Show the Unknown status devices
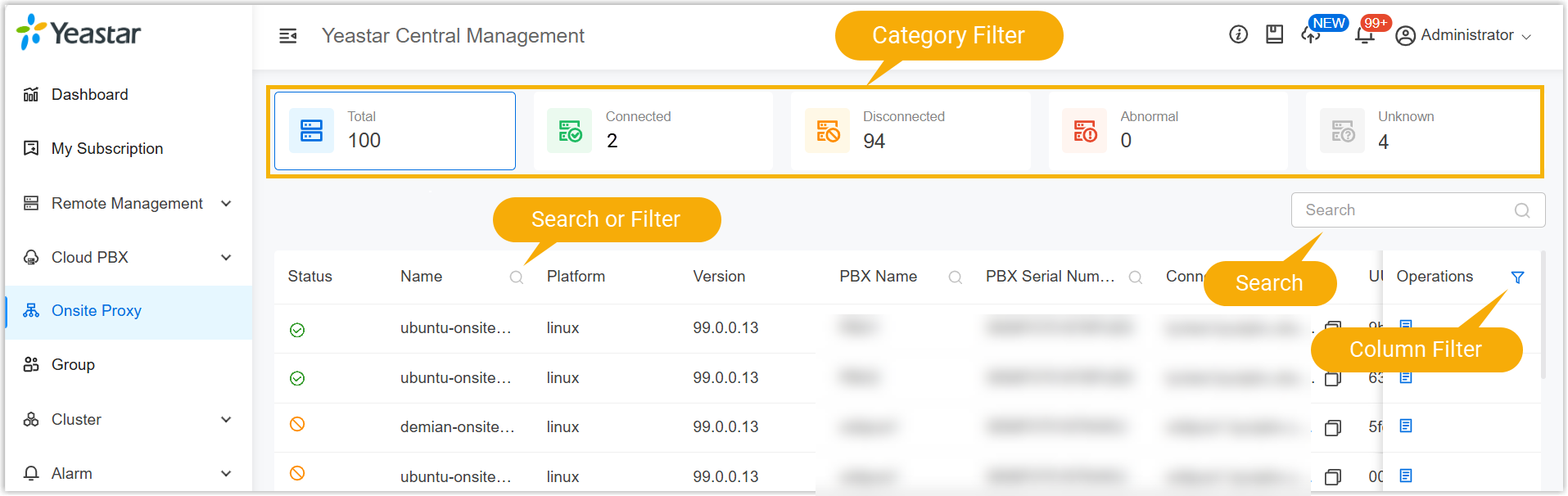Viewport: 1568px width, 496px height. tap(1422, 131)
